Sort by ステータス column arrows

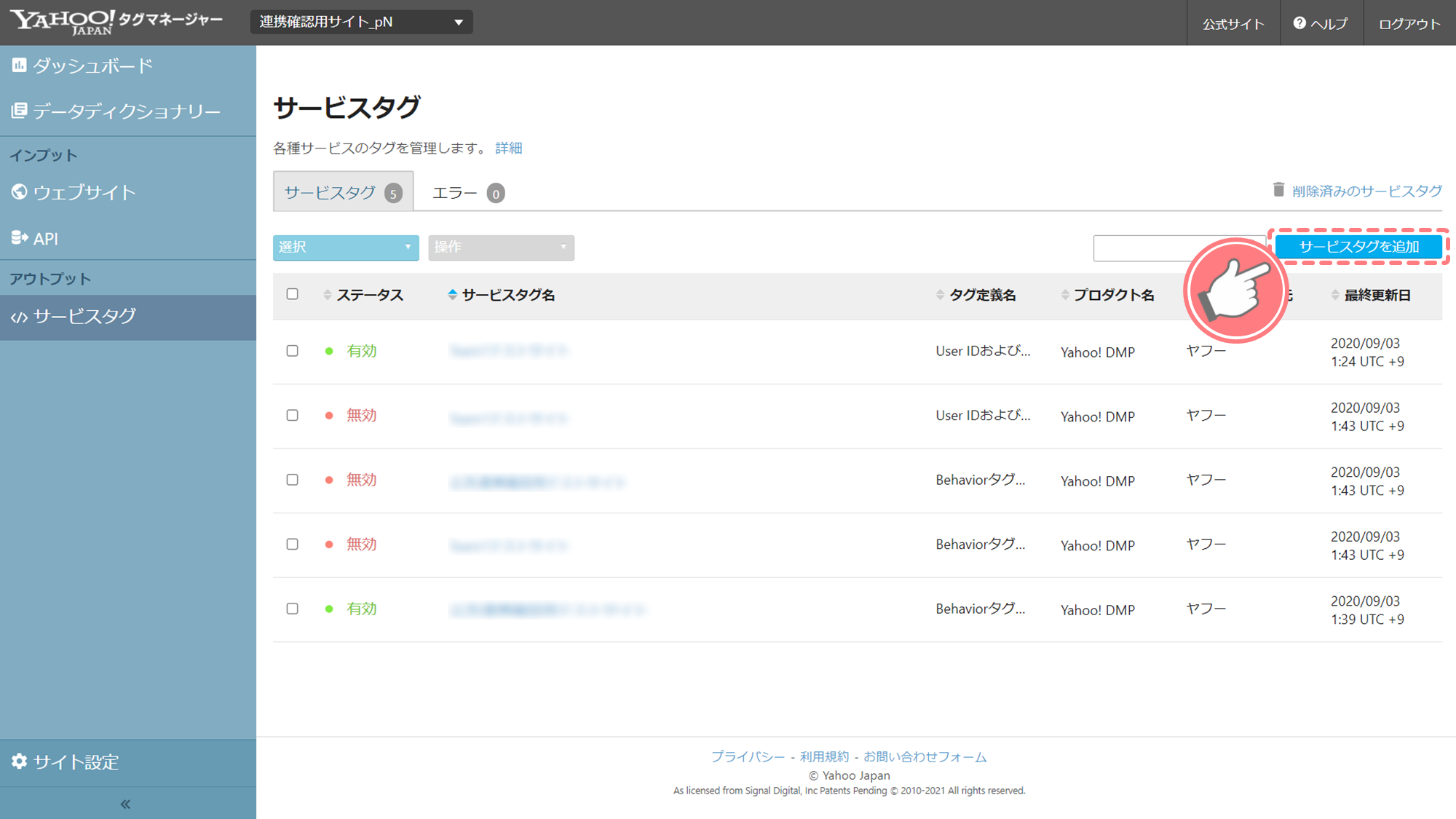(328, 295)
